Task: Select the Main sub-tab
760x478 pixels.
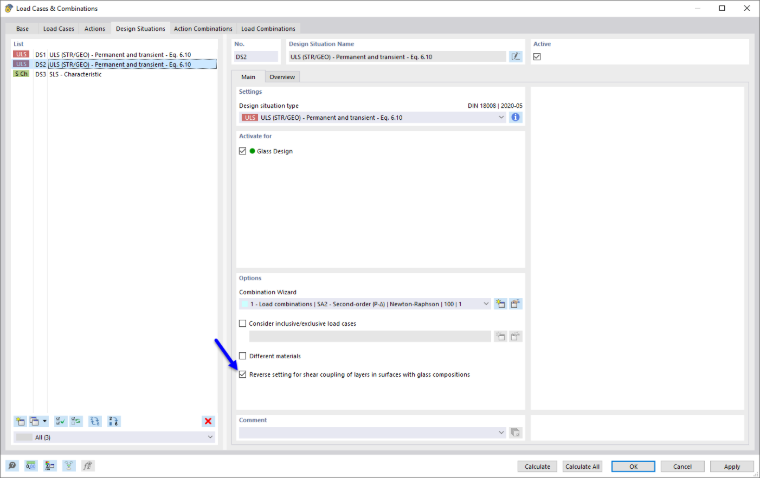Action: (x=248, y=77)
